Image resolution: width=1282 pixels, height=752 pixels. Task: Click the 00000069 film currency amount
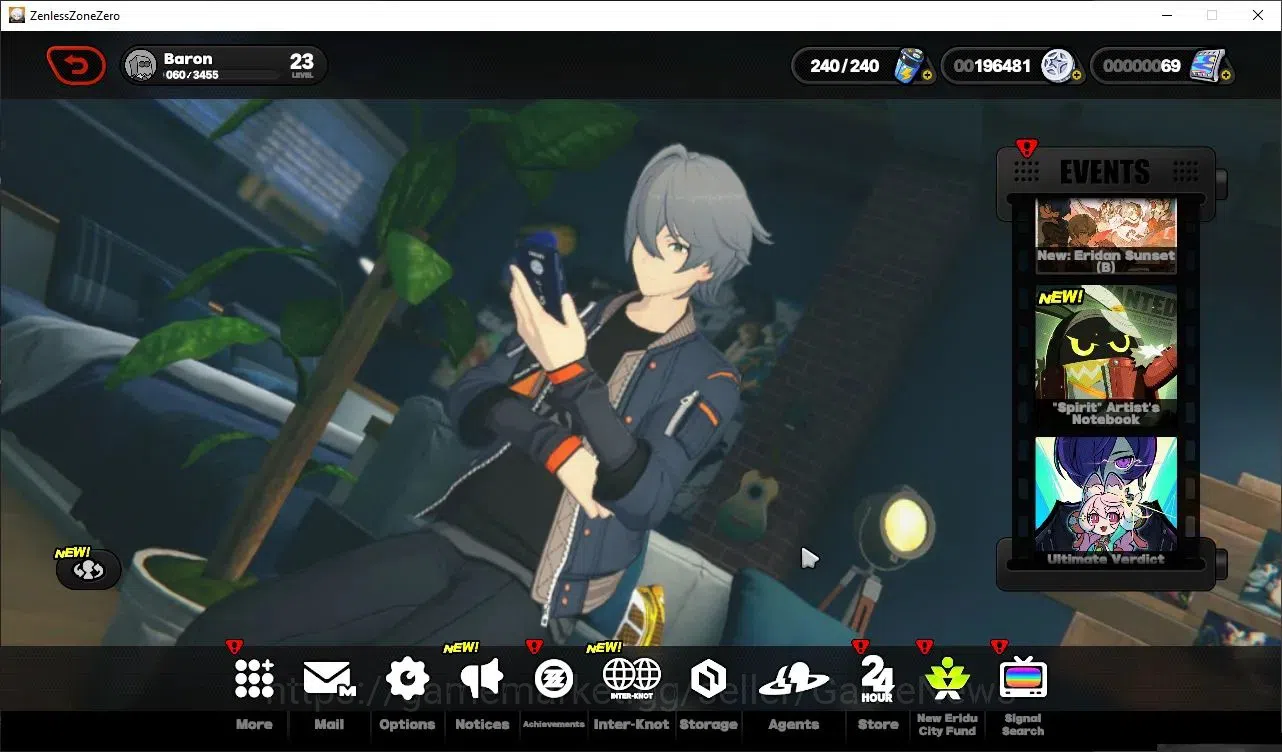click(x=1141, y=66)
